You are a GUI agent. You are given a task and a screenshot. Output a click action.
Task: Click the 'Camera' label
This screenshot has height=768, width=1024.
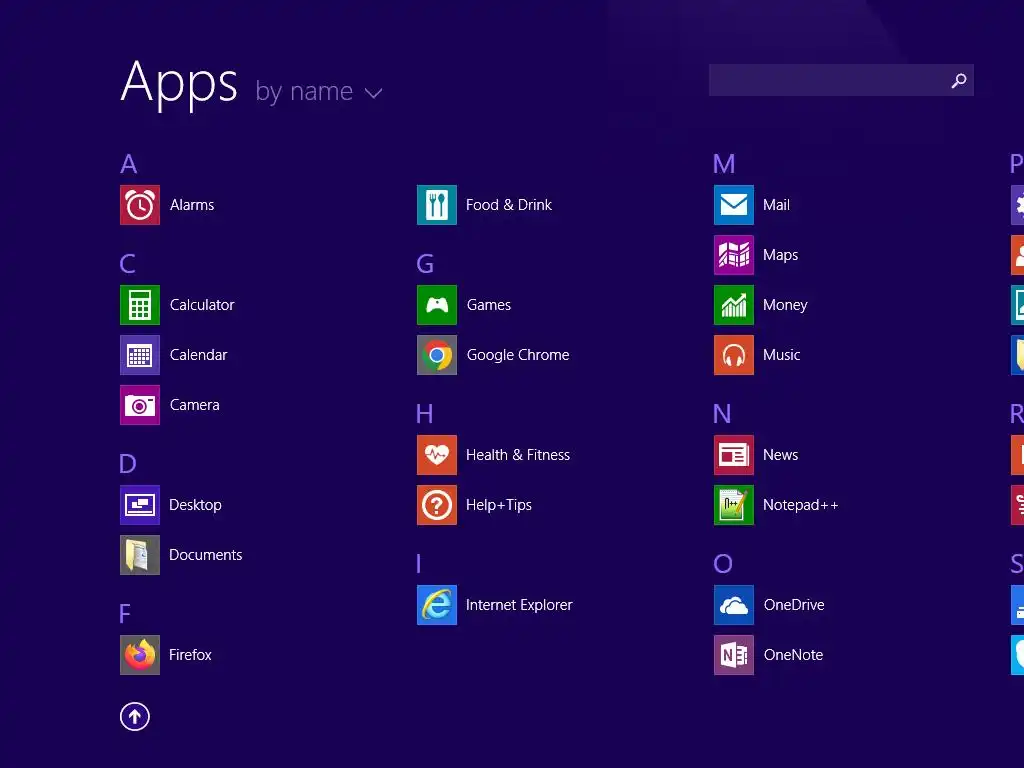coord(195,405)
